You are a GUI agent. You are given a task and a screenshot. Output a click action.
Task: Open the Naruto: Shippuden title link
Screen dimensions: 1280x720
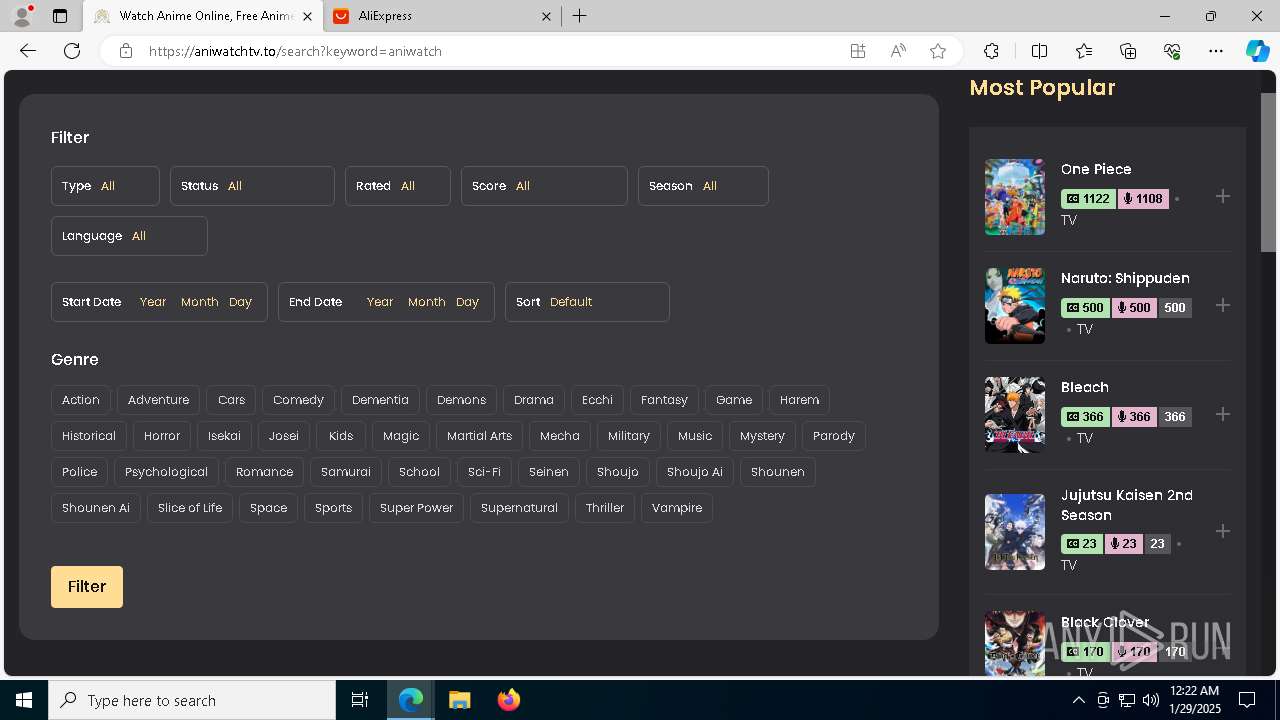pos(1125,278)
